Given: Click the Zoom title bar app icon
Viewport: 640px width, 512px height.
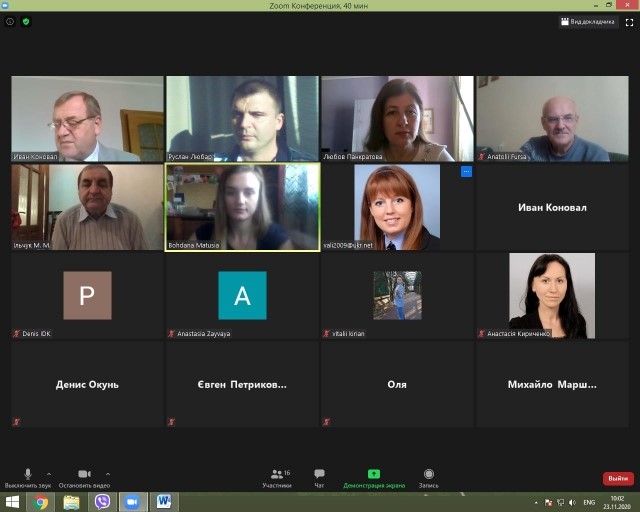Looking at the screenshot, I should click(x=5, y=5).
